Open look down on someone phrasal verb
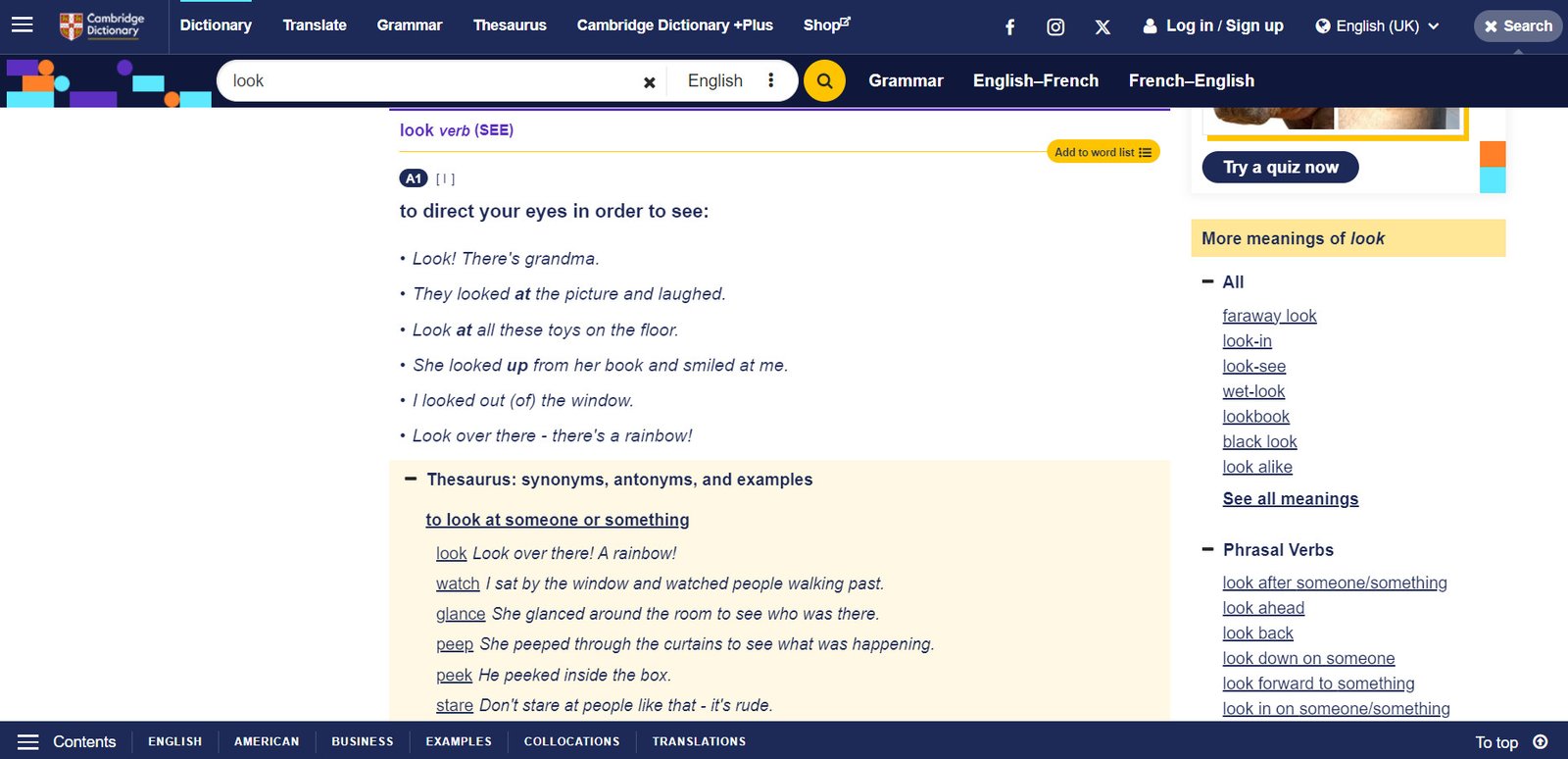This screenshot has height=759, width=1568. pyautogui.click(x=1308, y=659)
